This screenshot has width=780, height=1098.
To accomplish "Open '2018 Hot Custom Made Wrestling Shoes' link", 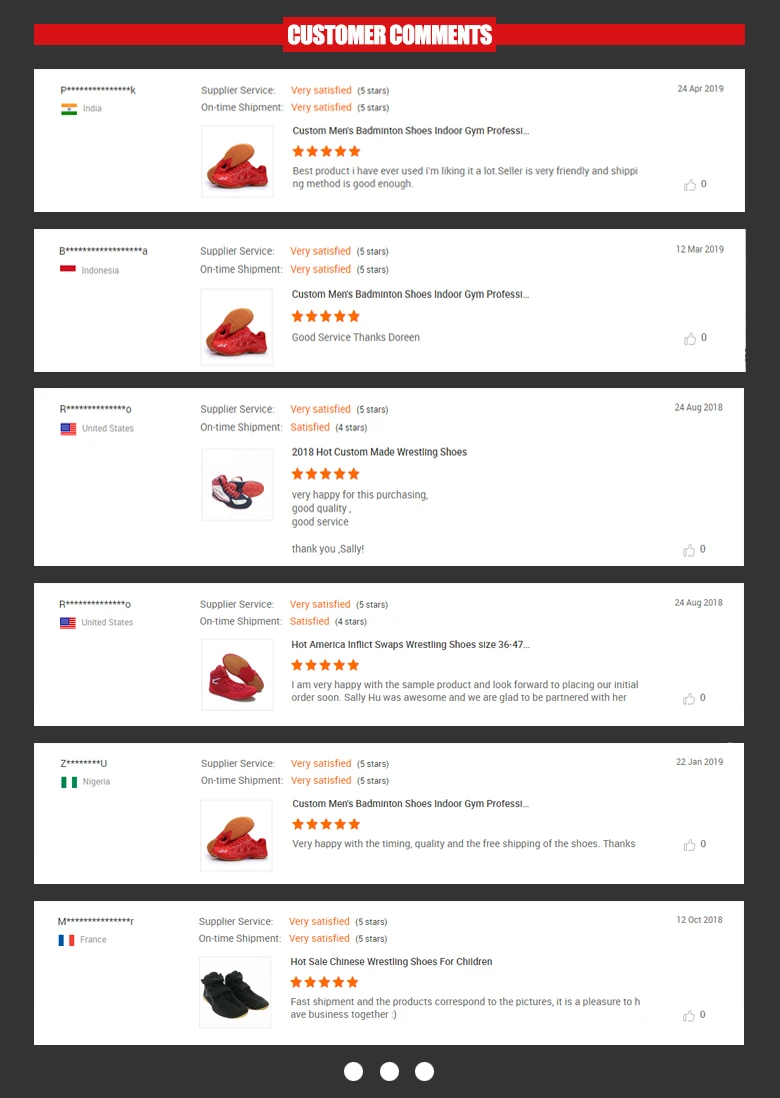I will (379, 452).
